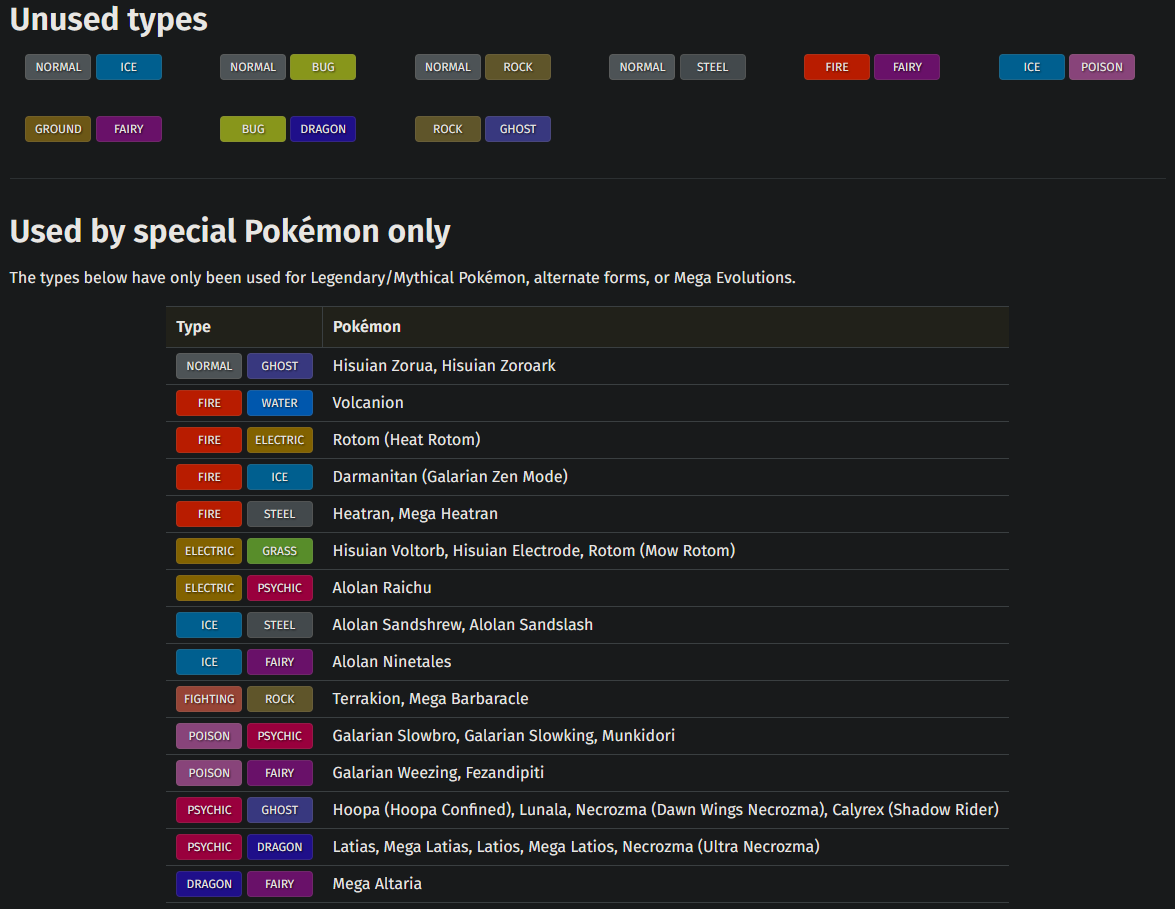Click the 'Rotom (Heat Rotom)' cell
1175x909 pixels.
pos(665,440)
